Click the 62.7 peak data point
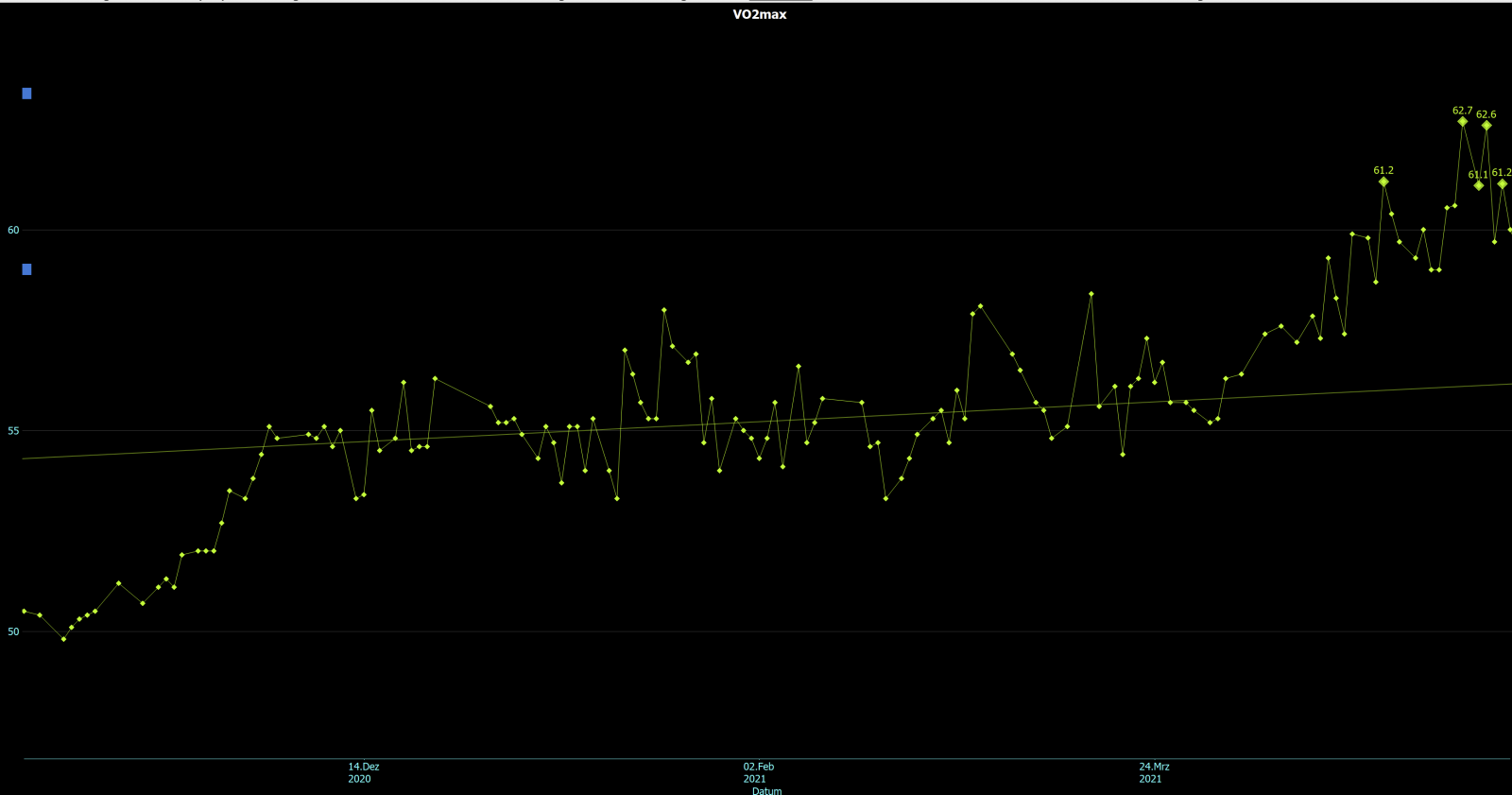This screenshot has width=1512, height=795. 1462,122
